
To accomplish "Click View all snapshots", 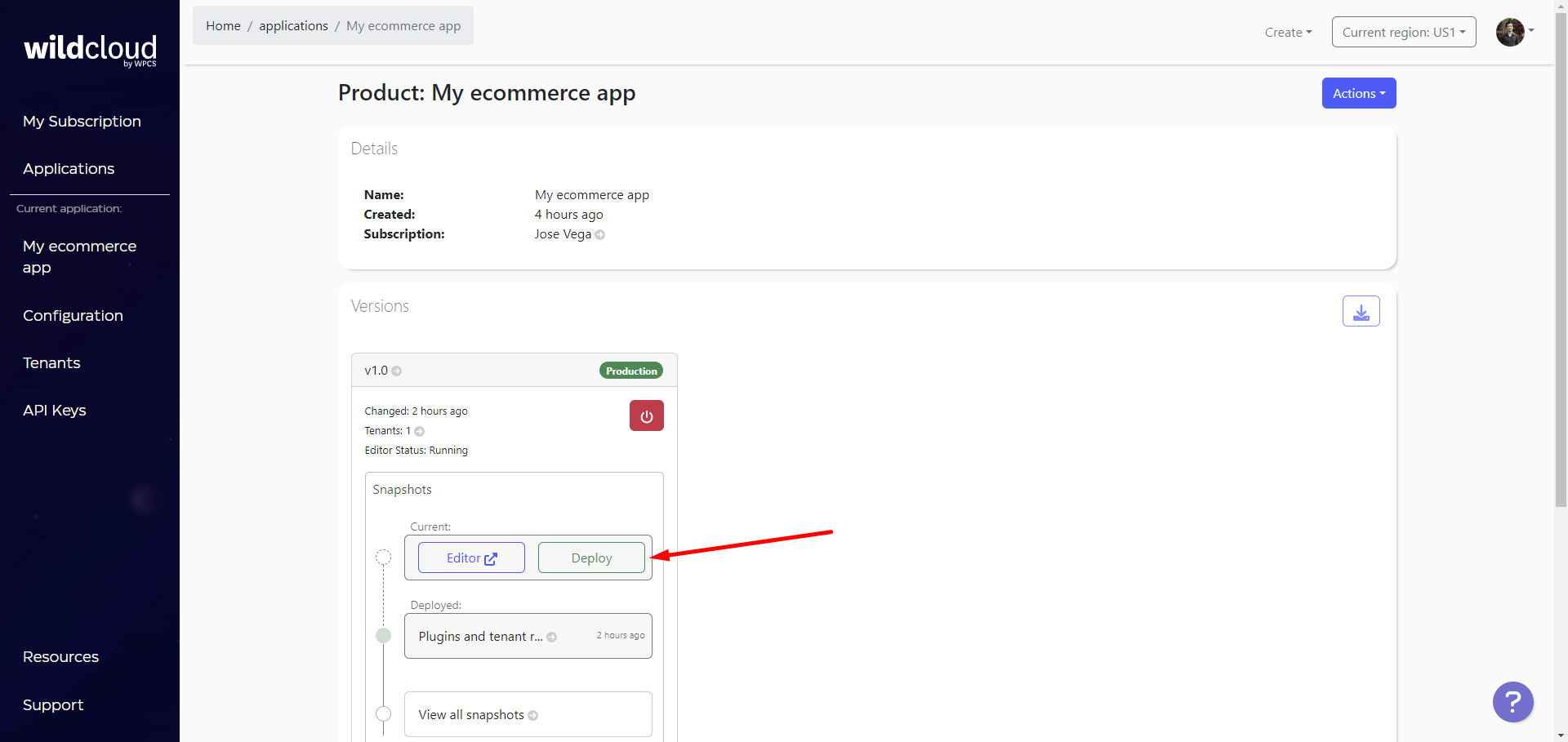I will click(x=528, y=714).
